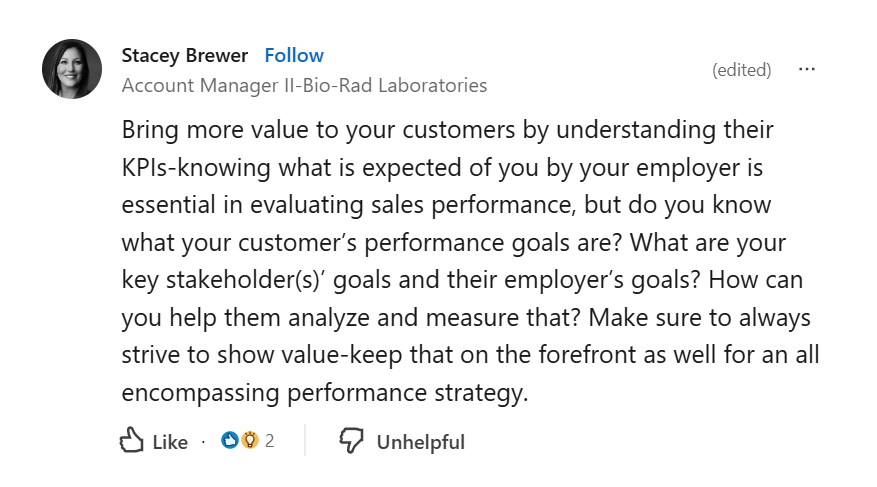Click the (edited) label
Image resolution: width=877 pixels, height=487 pixels.
[x=741, y=70]
